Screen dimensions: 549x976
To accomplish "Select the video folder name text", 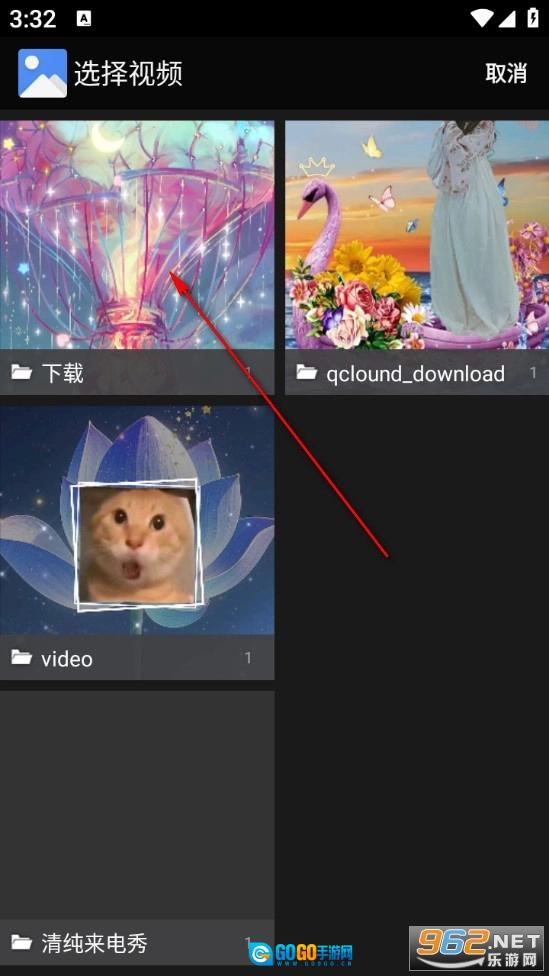I will 67,659.
